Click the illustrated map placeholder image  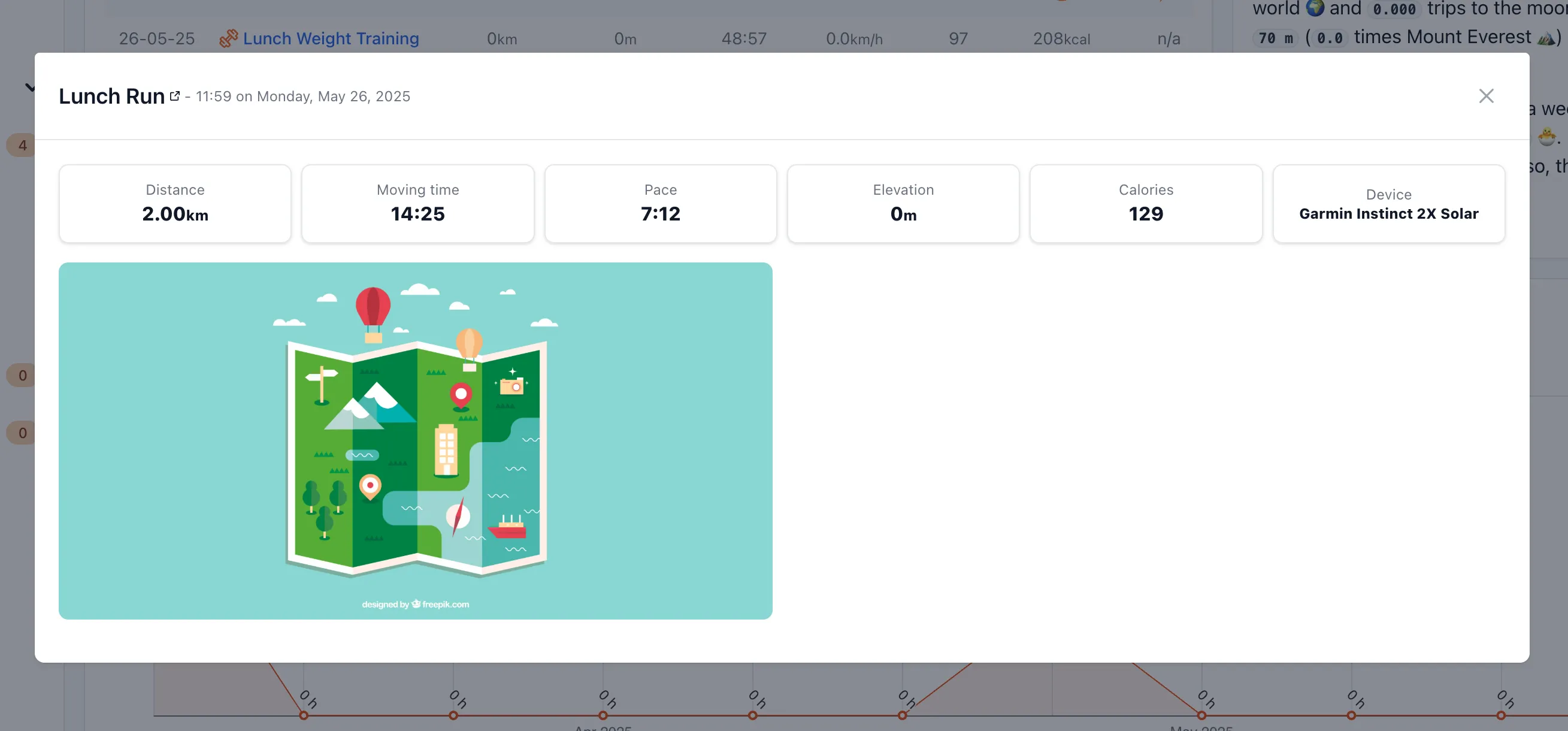click(415, 440)
